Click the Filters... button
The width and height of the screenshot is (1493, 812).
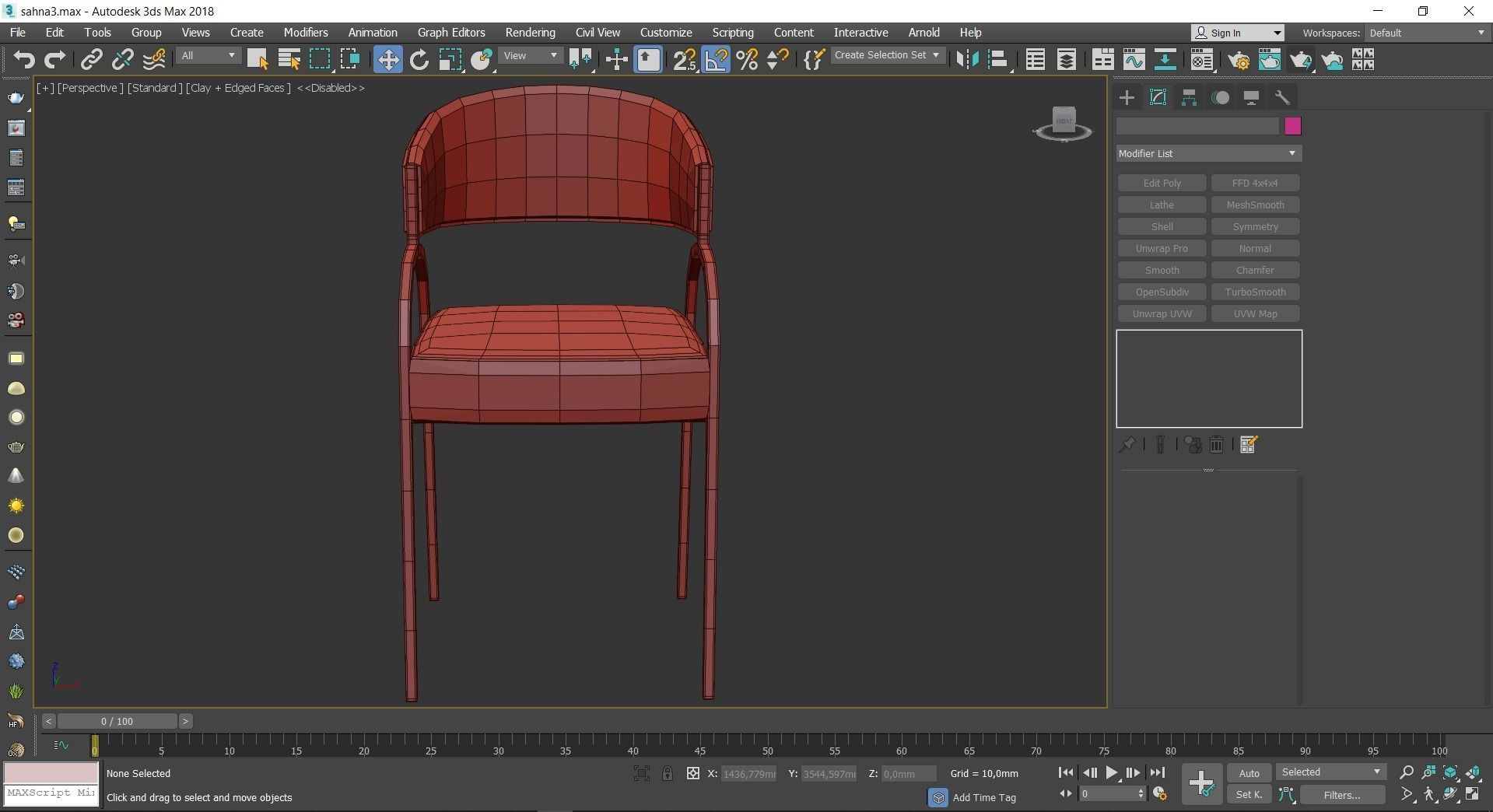[x=1342, y=795]
